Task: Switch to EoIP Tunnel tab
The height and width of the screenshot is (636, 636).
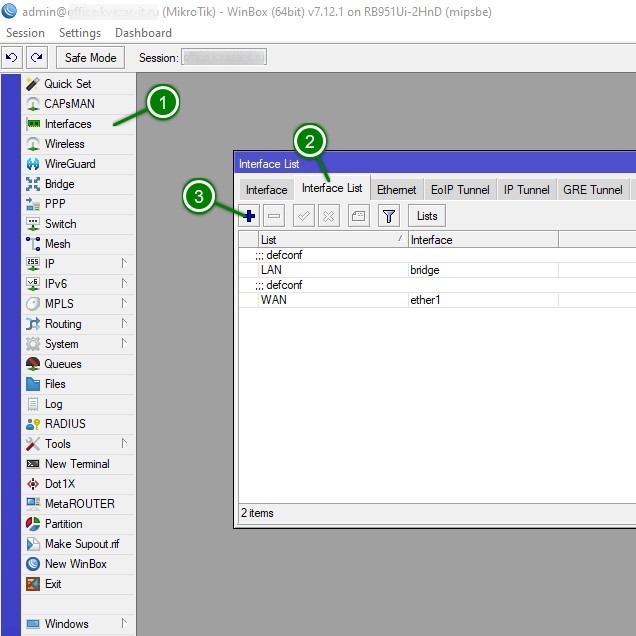Action: 460,190
